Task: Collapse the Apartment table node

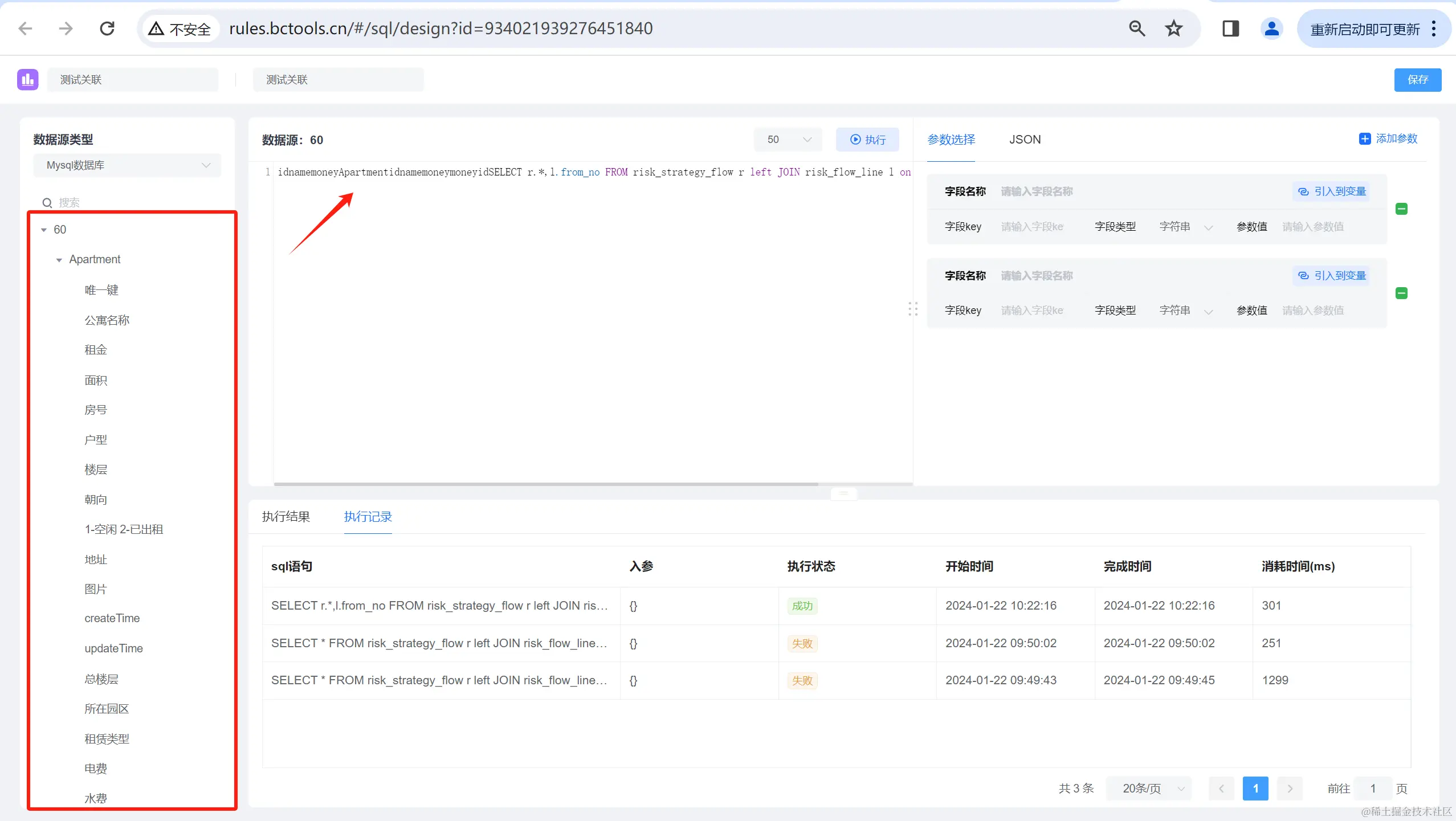Action: [59, 260]
